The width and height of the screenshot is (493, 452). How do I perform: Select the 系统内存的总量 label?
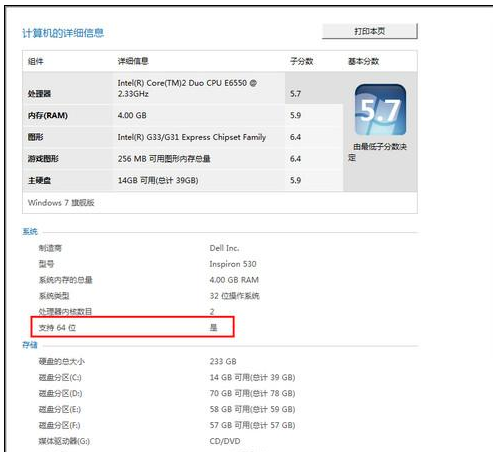point(66,280)
